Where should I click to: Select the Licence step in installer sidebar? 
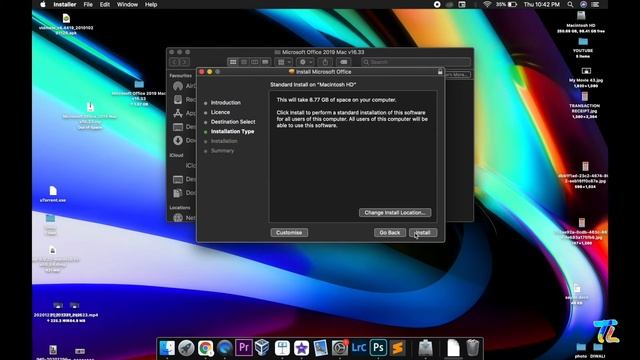pyautogui.click(x=220, y=112)
